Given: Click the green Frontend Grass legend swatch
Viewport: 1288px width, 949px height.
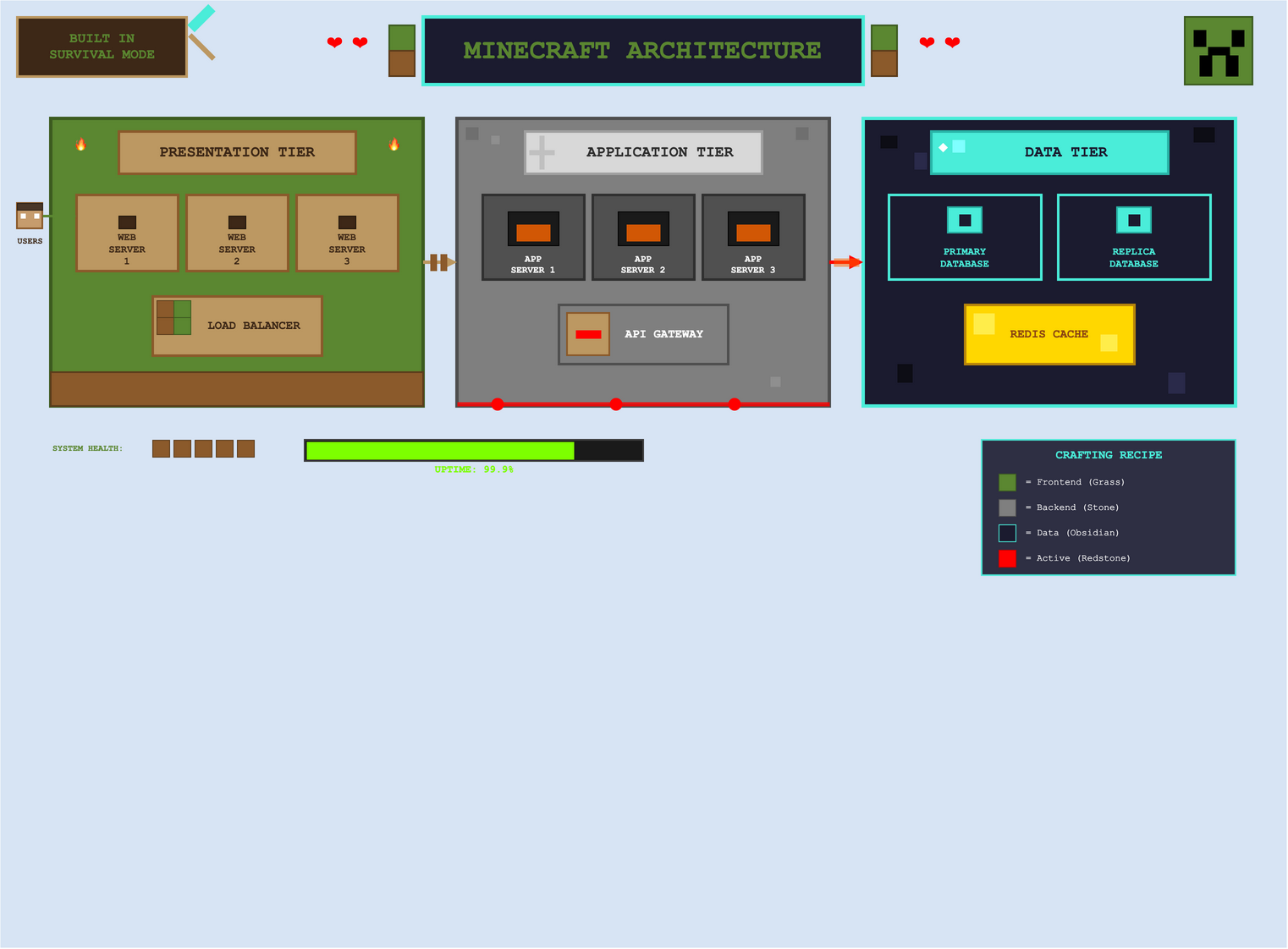Looking at the screenshot, I should pyautogui.click(x=1007, y=482).
